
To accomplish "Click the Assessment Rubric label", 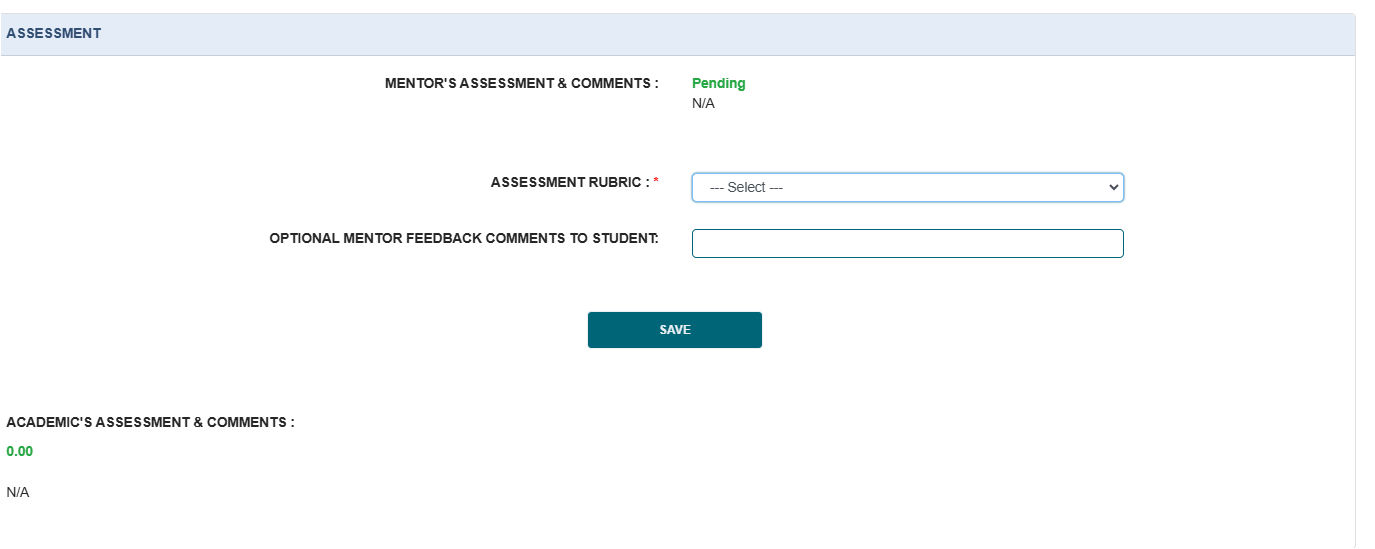I will pyautogui.click(x=570, y=182).
